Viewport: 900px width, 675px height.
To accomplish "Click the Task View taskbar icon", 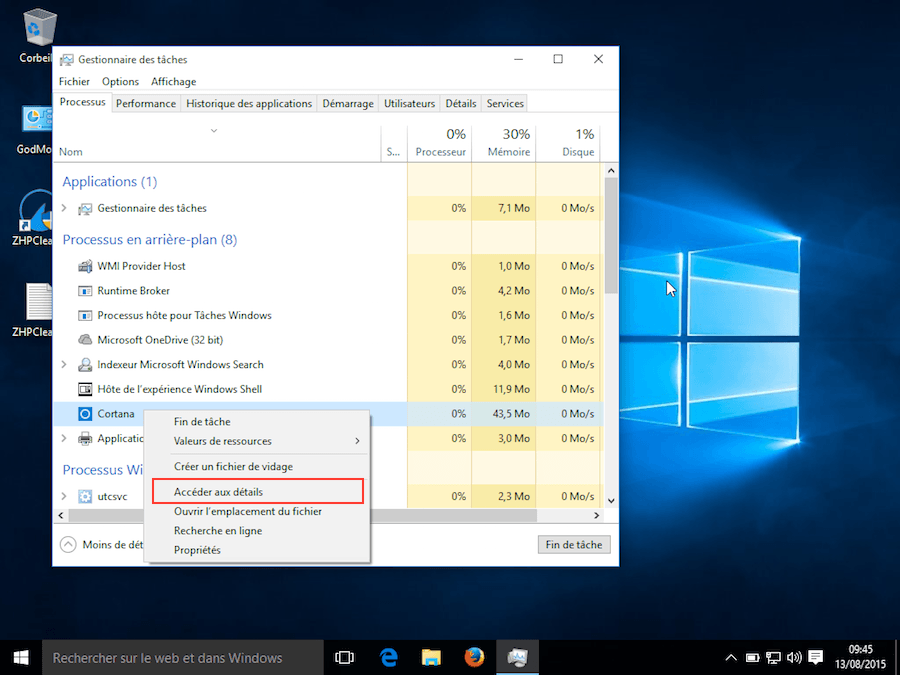I will coord(345,657).
